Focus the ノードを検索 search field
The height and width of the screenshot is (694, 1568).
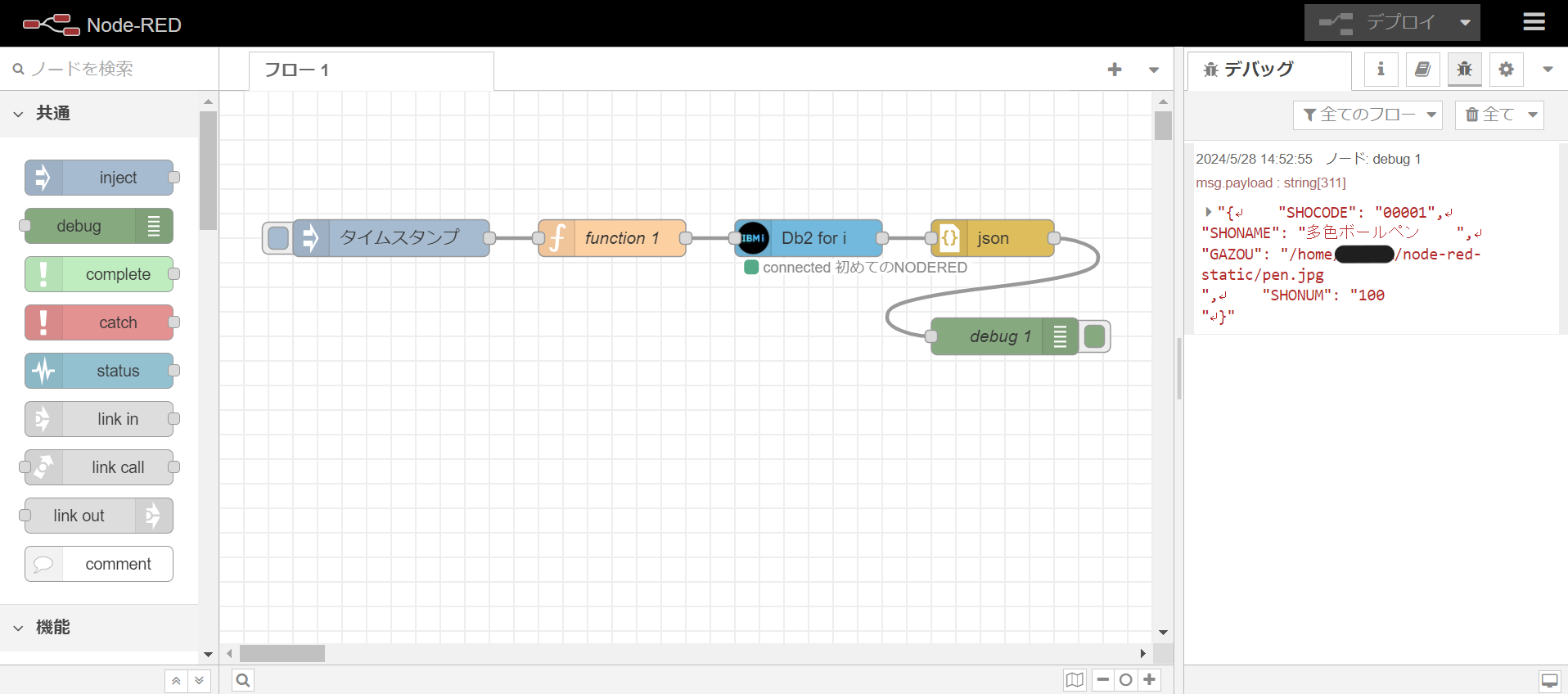(109, 69)
